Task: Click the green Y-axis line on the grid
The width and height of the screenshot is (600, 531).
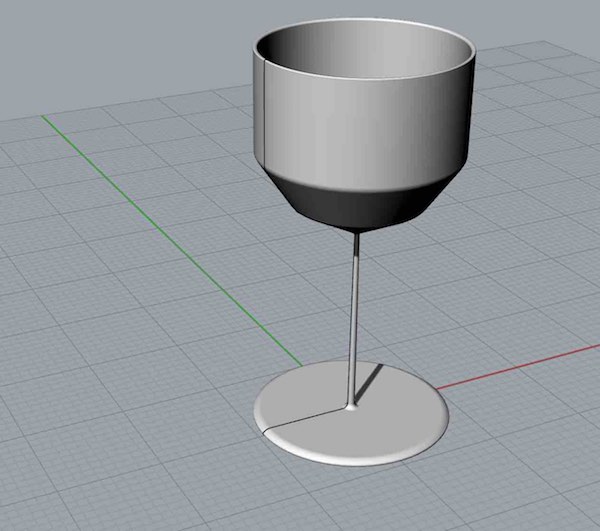Action: [x=172, y=241]
